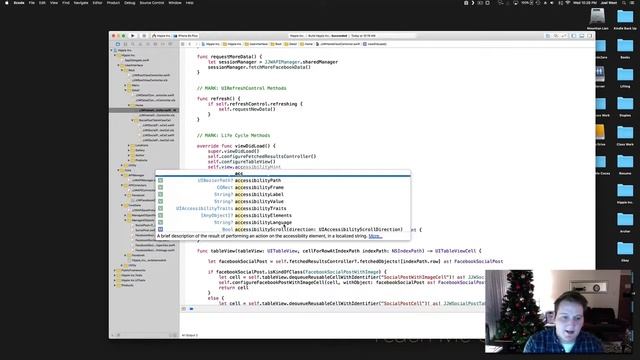Expand the Hippie Inc UITests group
The width and height of the screenshot is (640, 360).
tap(116, 280)
